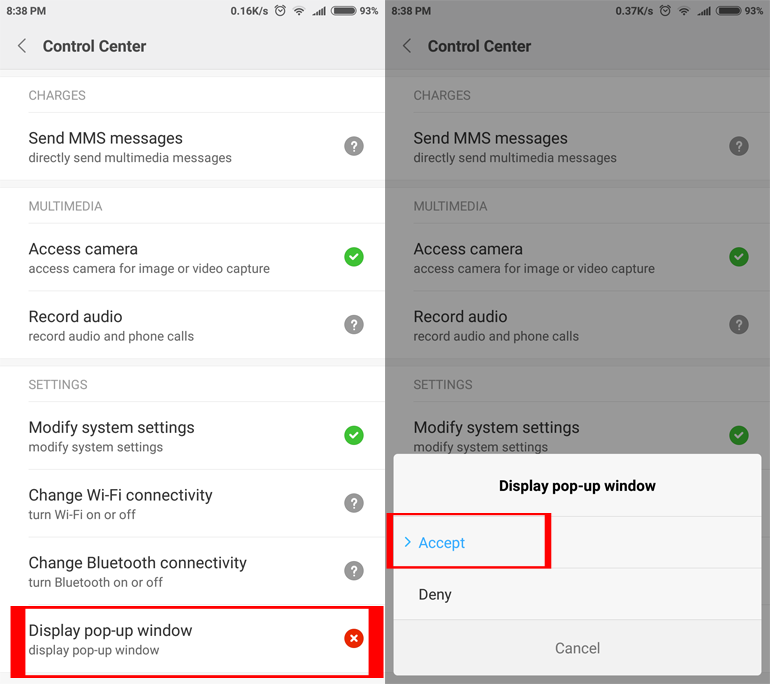Tap back arrow in left Control Center header

(22, 46)
